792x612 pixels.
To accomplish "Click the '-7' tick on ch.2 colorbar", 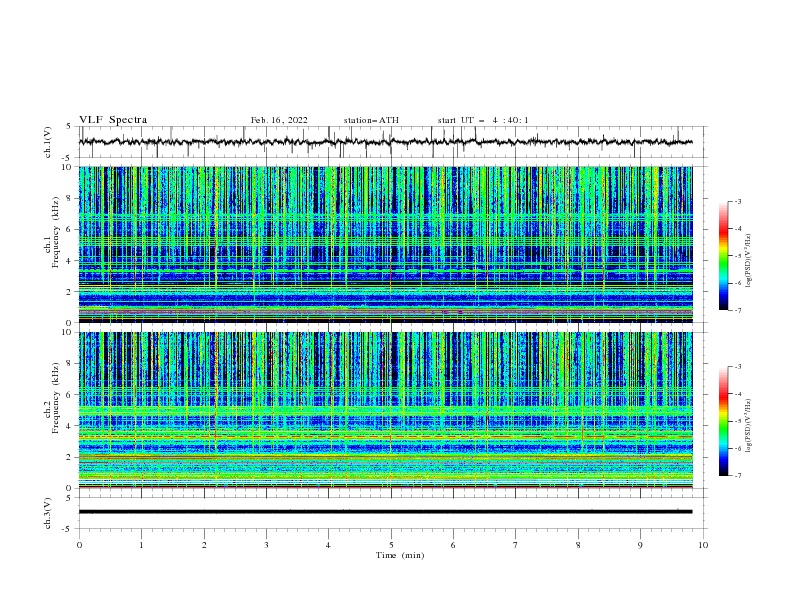I will [738, 476].
